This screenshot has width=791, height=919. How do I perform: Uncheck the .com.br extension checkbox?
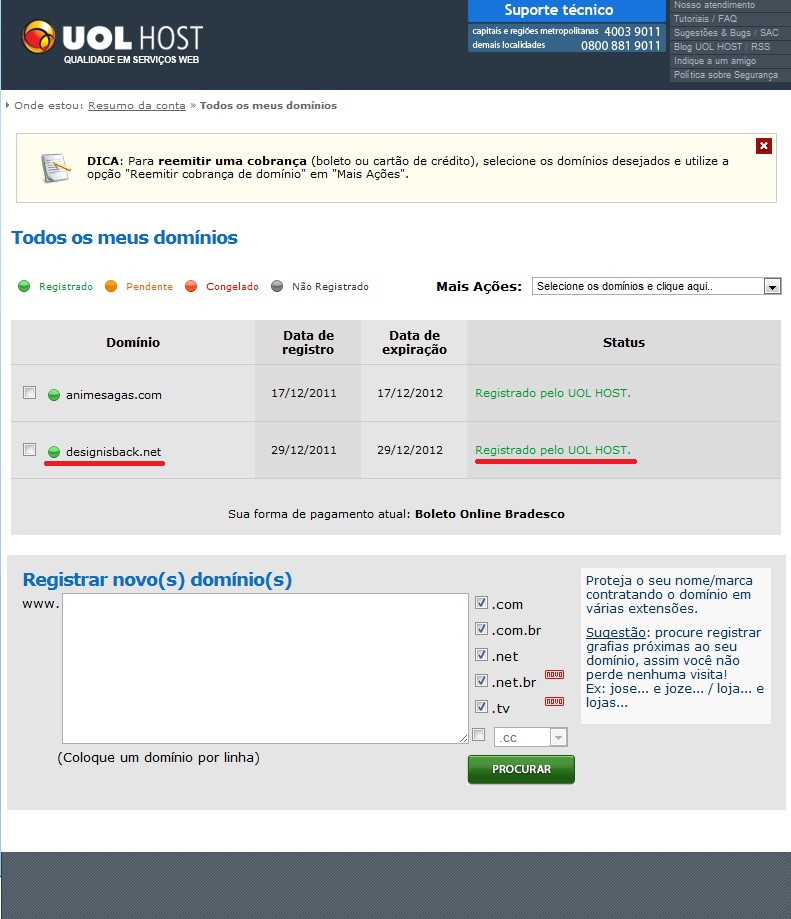[482, 629]
